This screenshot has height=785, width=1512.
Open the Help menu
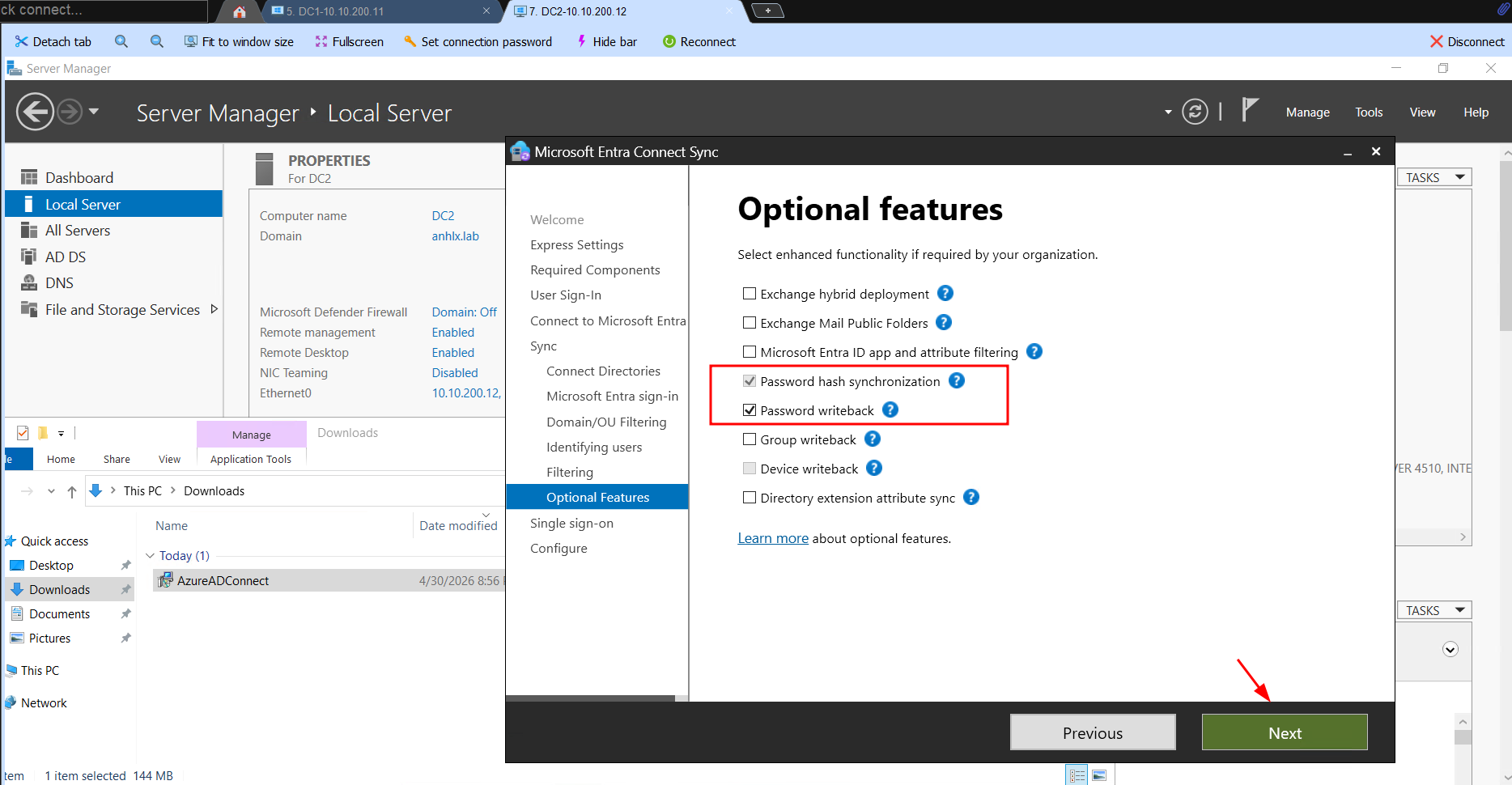(x=1476, y=112)
